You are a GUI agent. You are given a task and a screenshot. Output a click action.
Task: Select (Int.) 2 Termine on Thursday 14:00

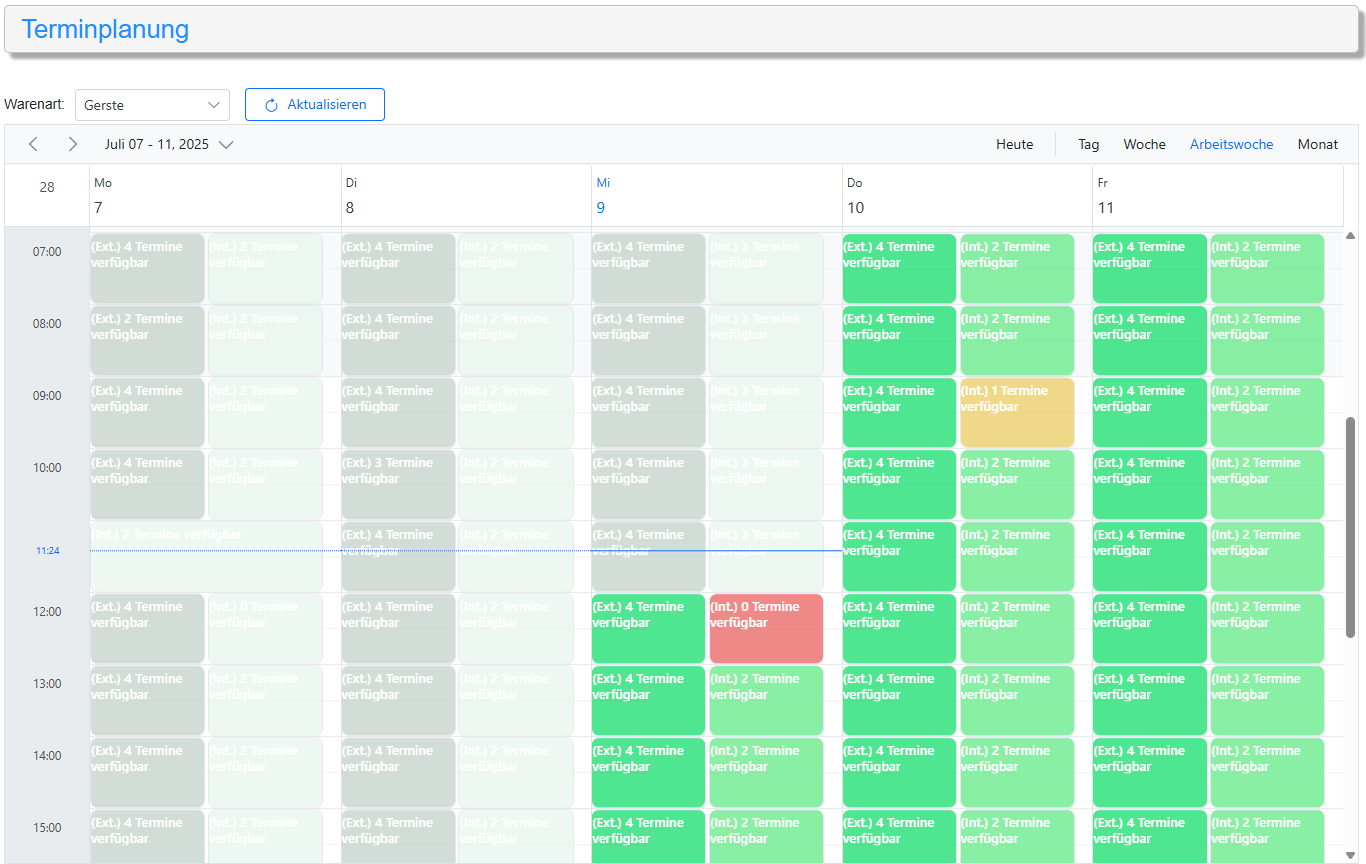1017,772
